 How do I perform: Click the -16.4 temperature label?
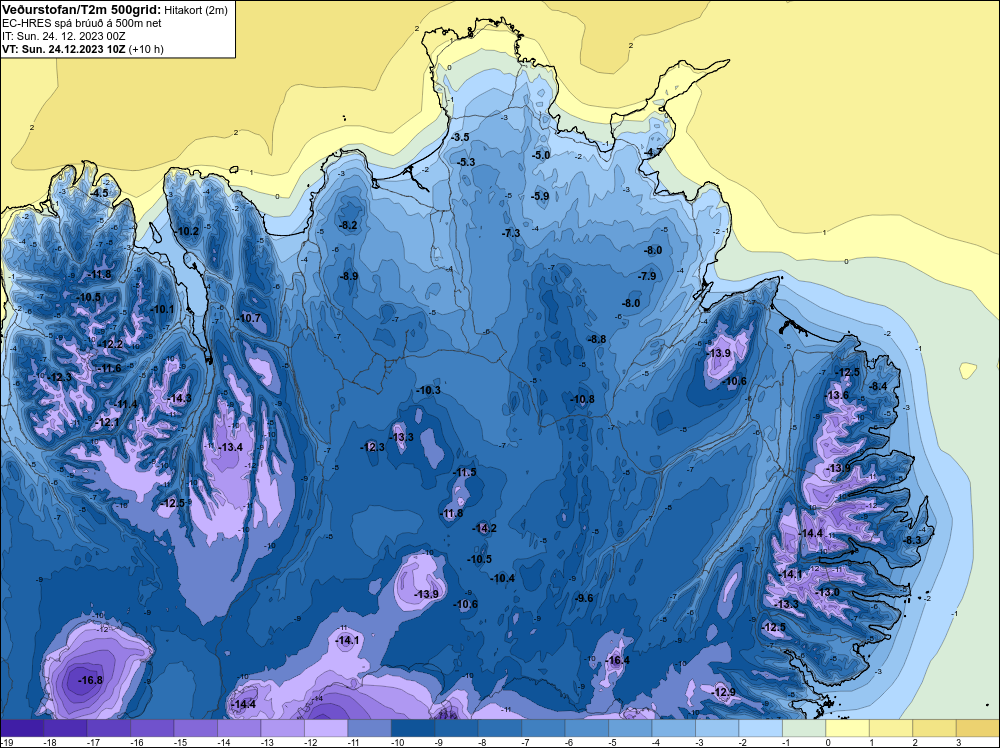[x=617, y=660]
